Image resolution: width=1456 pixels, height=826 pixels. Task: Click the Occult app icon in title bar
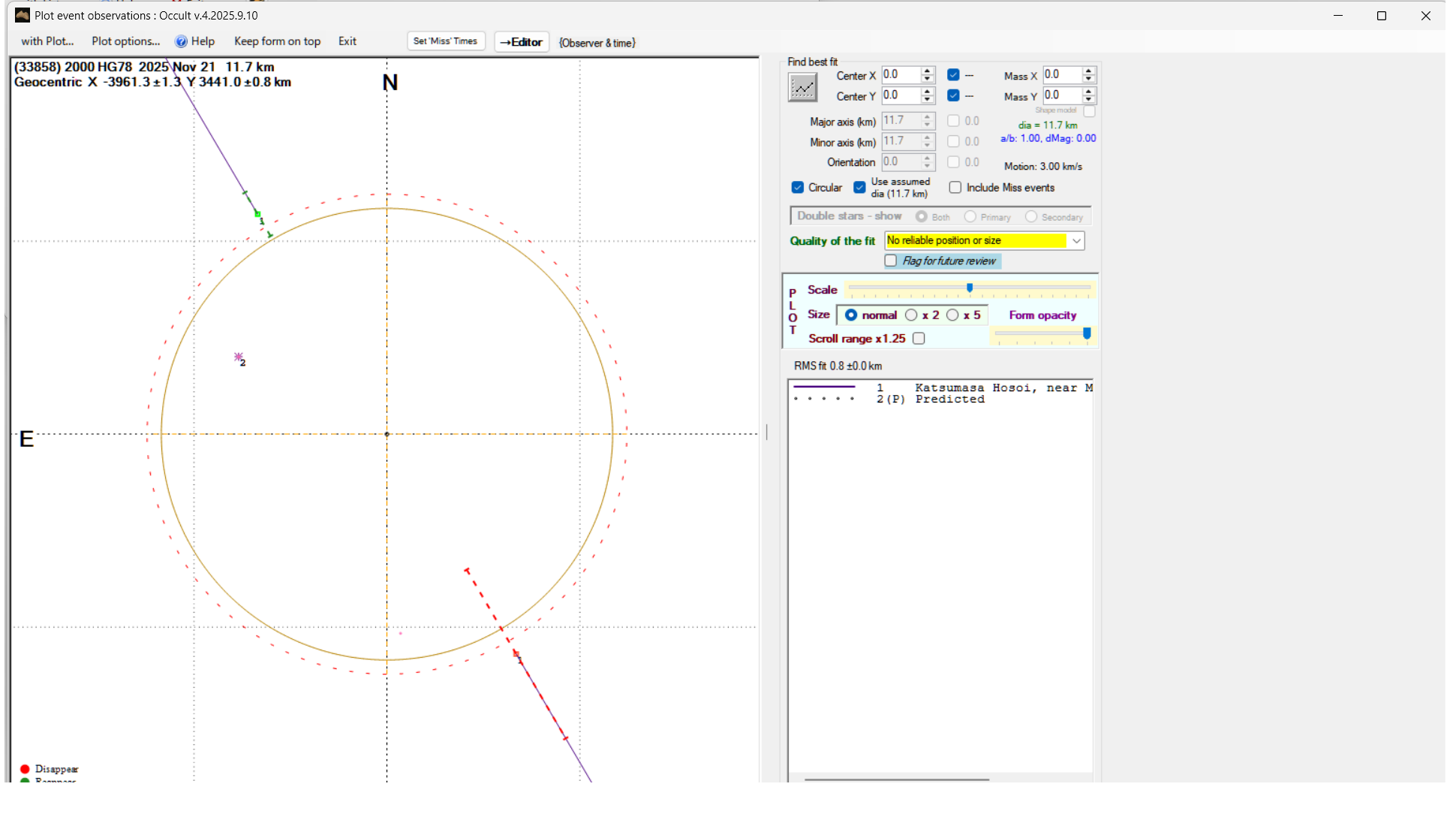click(x=23, y=15)
